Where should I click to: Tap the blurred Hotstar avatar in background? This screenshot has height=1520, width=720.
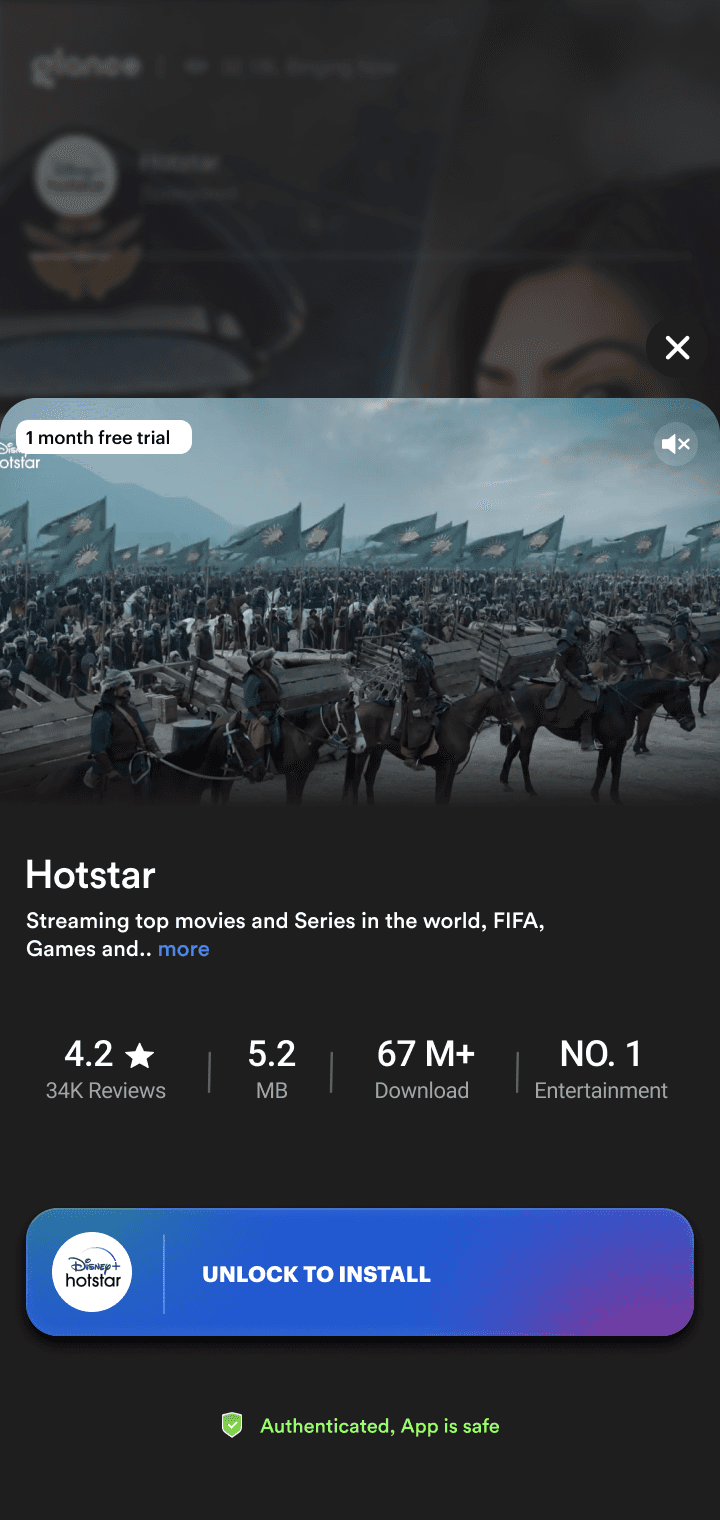[x=77, y=175]
